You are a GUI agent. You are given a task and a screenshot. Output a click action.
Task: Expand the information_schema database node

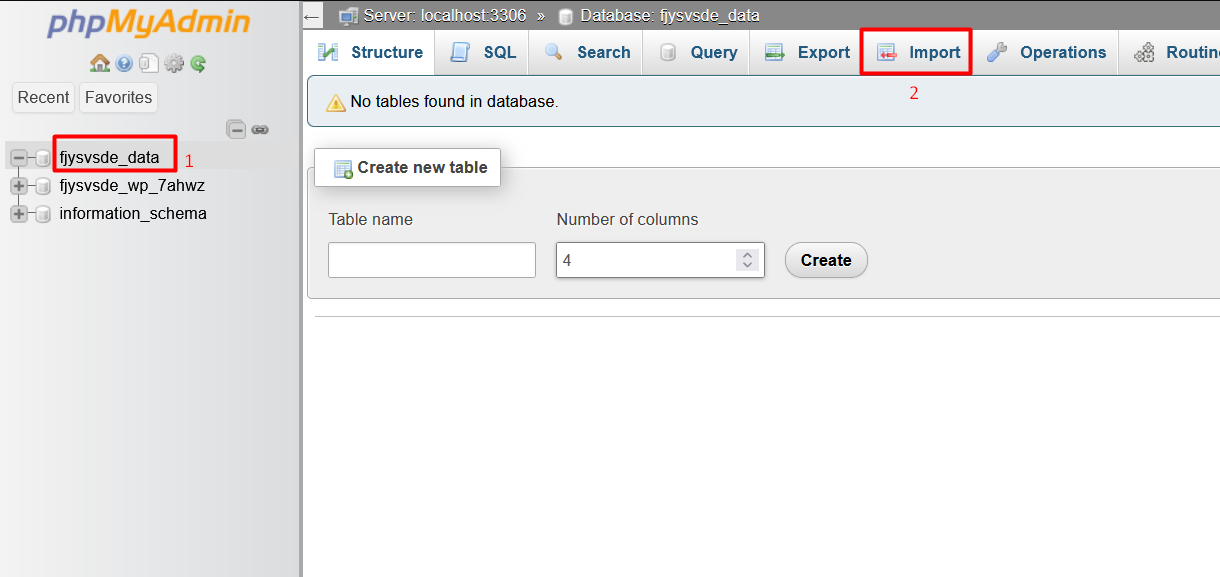(19, 214)
